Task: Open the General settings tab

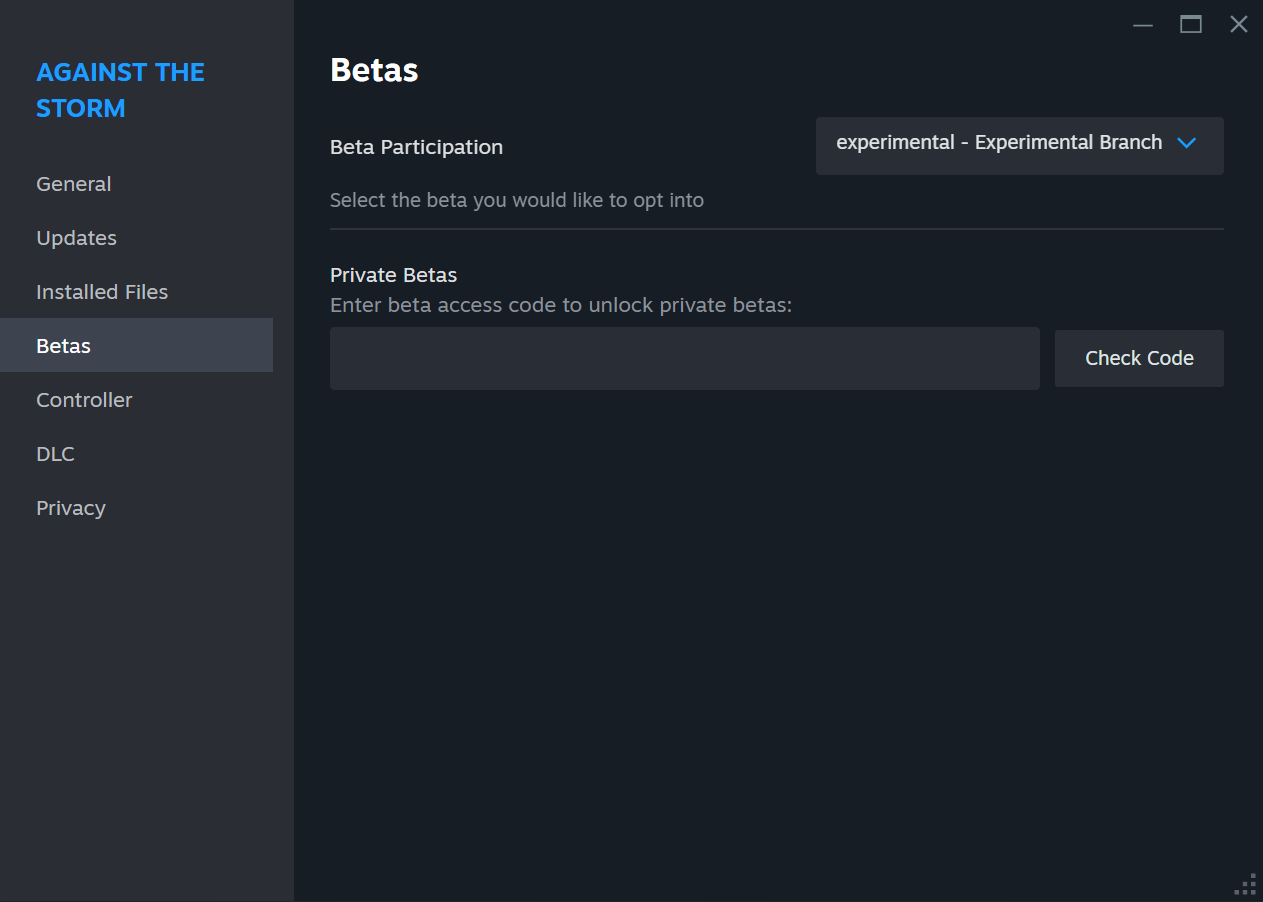Action: [74, 184]
